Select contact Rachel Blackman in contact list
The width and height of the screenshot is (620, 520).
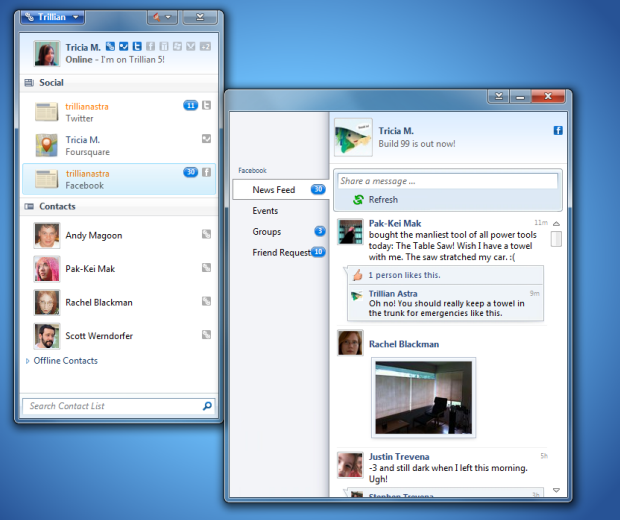pyautogui.click(x=119, y=303)
